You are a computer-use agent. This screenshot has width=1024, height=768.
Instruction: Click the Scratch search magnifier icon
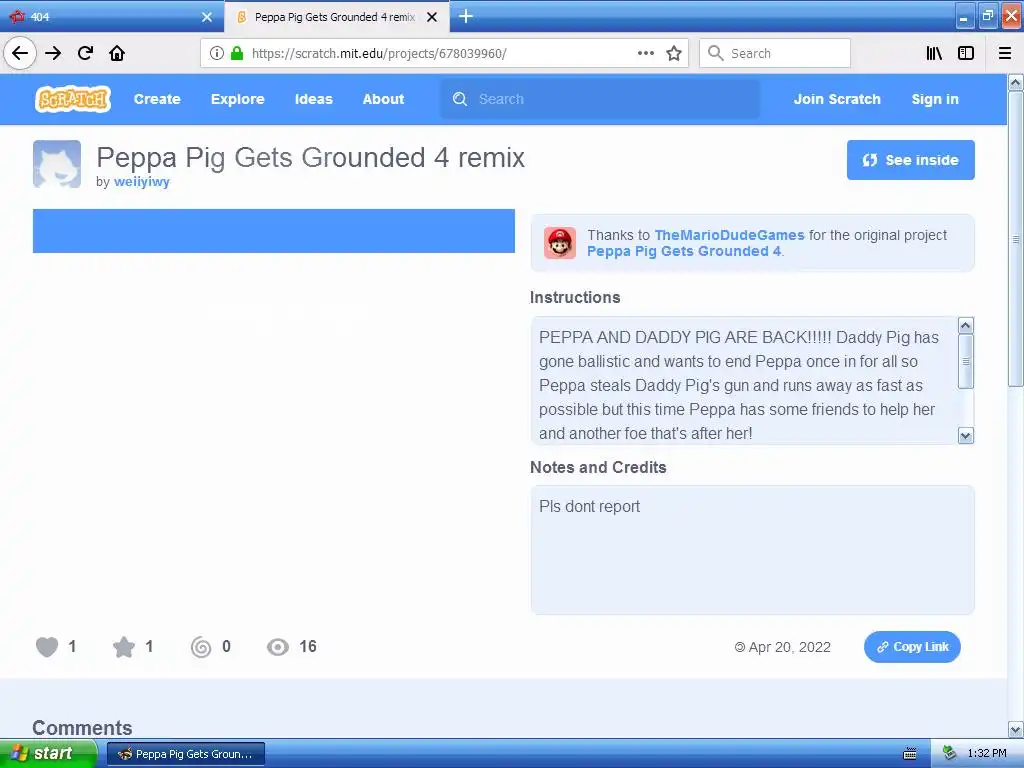(460, 99)
